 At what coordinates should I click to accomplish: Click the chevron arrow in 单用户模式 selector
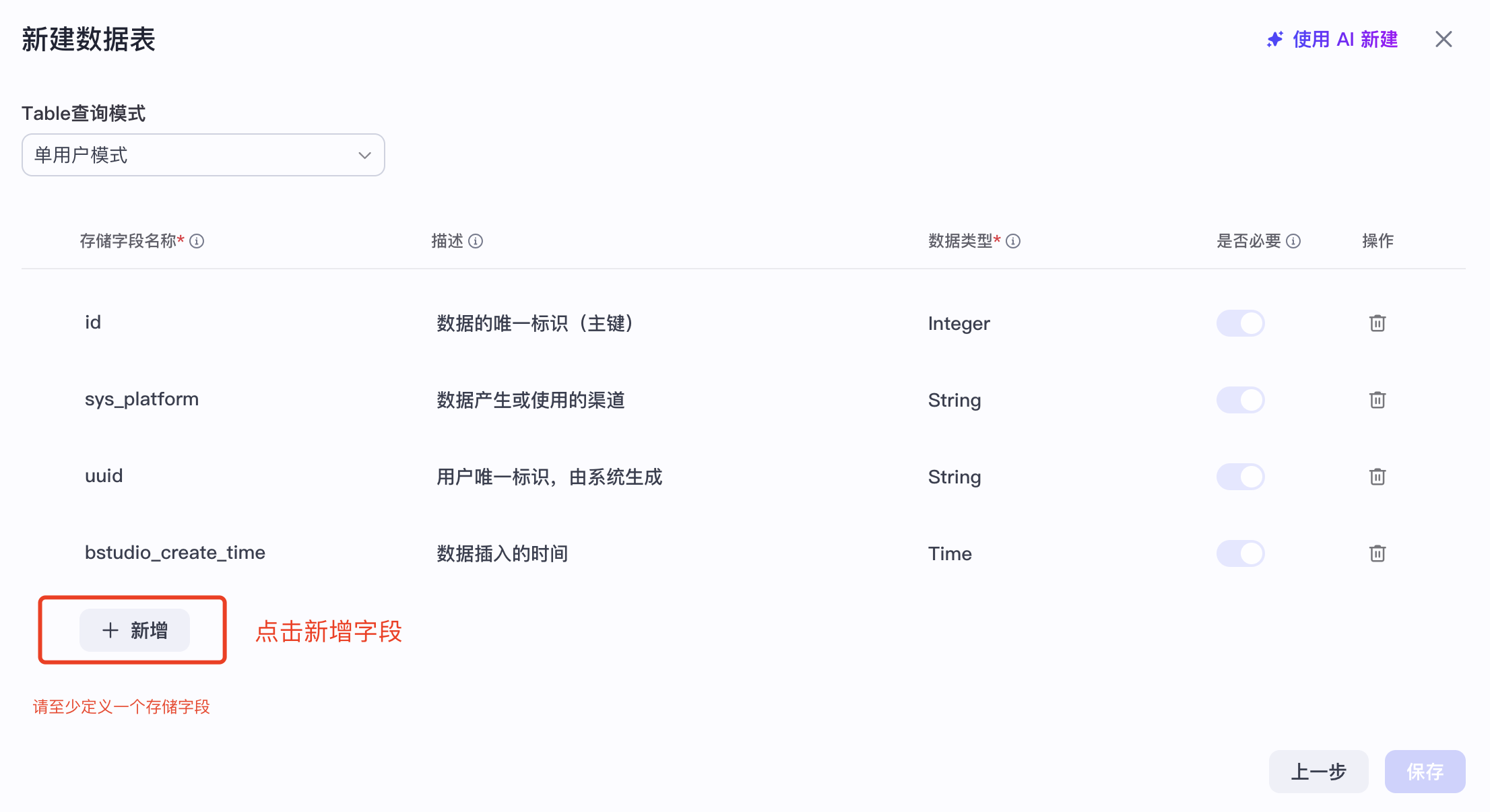point(364,156)
